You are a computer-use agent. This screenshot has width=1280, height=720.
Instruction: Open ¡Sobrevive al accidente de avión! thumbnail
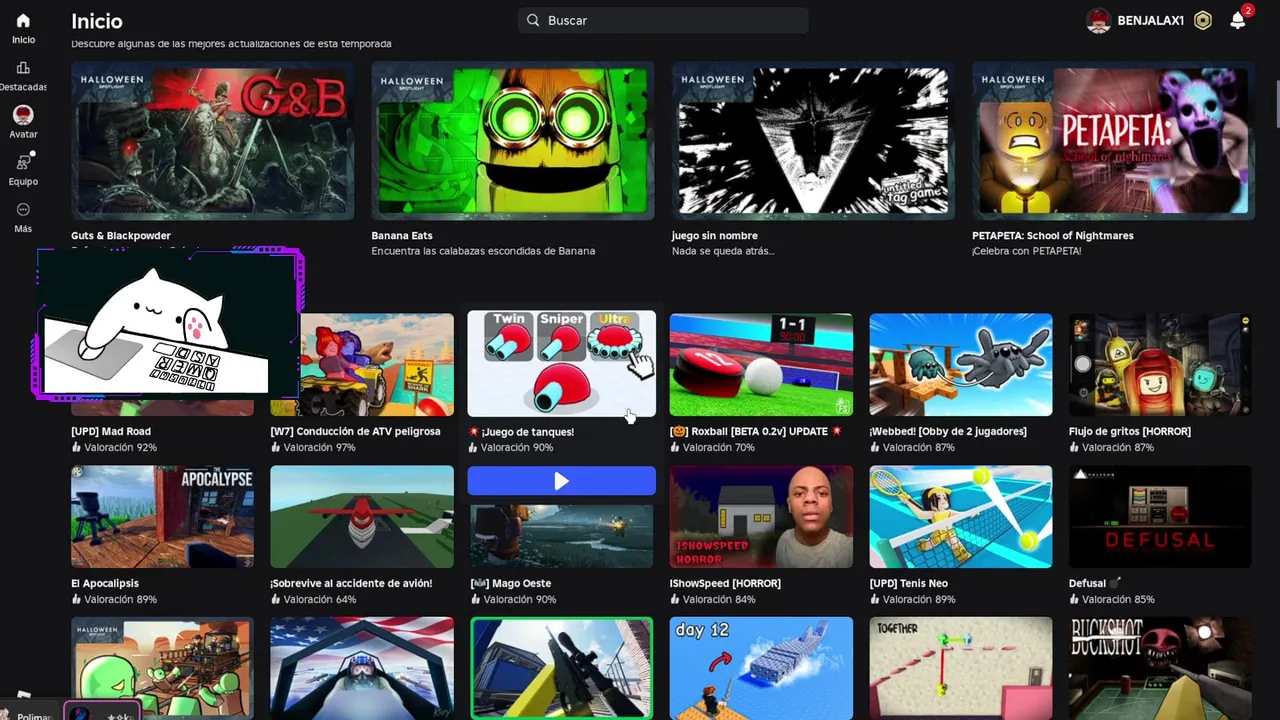pyautogui.click(x=362, y=517)
